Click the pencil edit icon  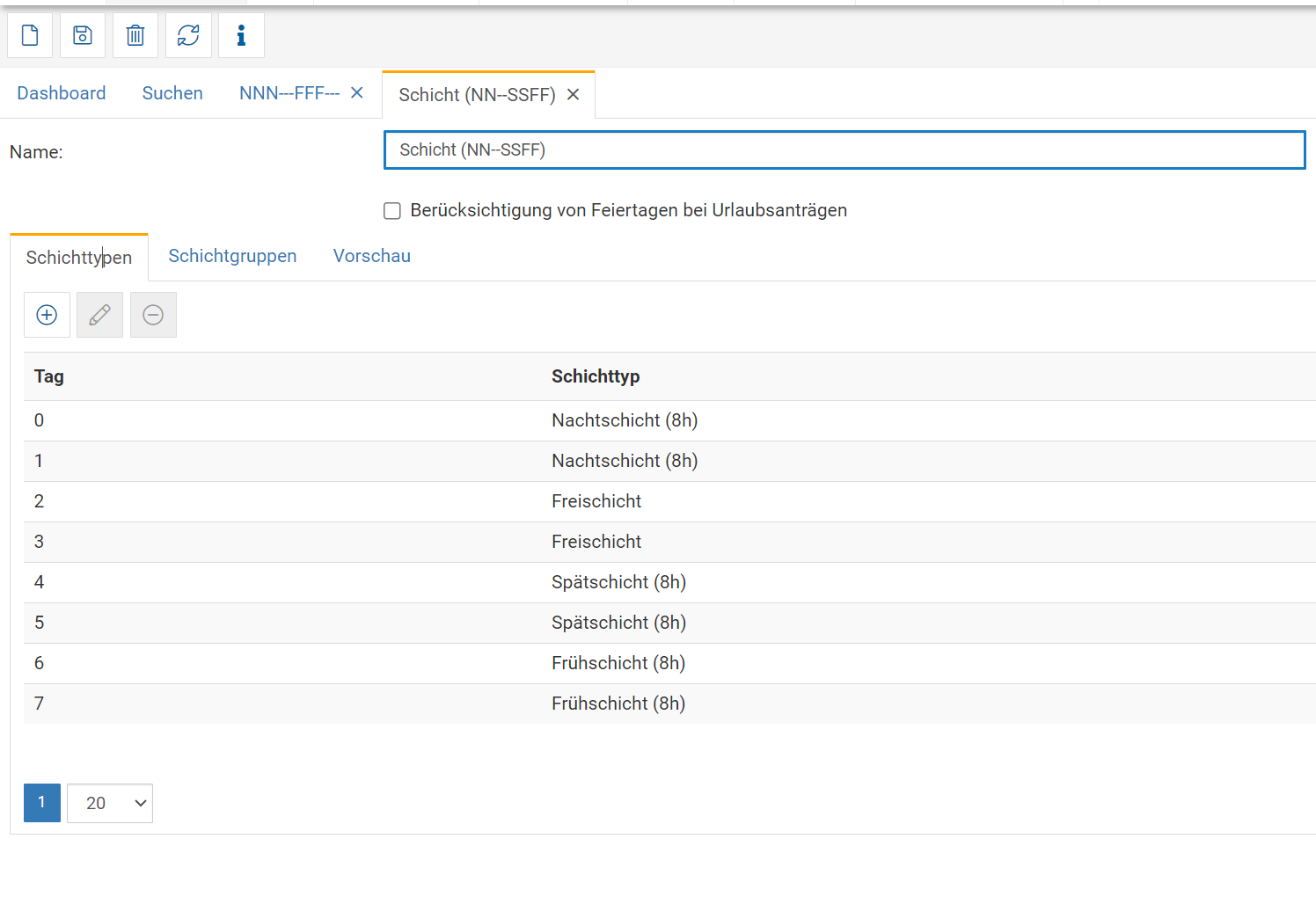tap(99, 315)
